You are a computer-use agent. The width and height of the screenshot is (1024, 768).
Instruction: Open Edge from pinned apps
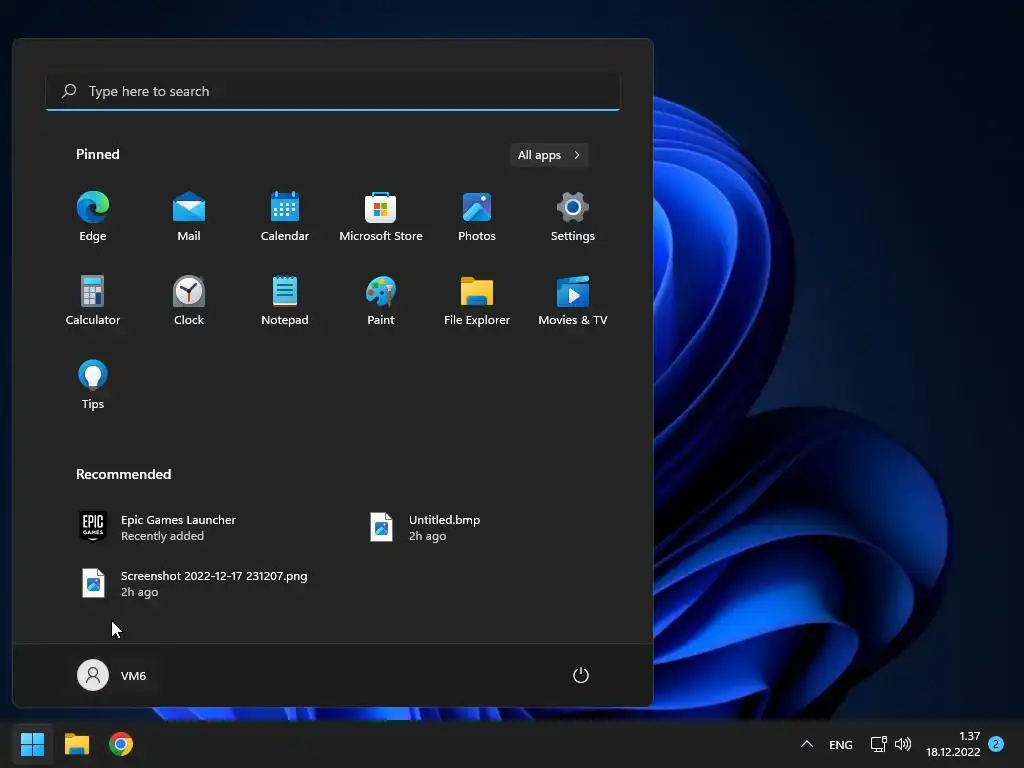point(93,217)
